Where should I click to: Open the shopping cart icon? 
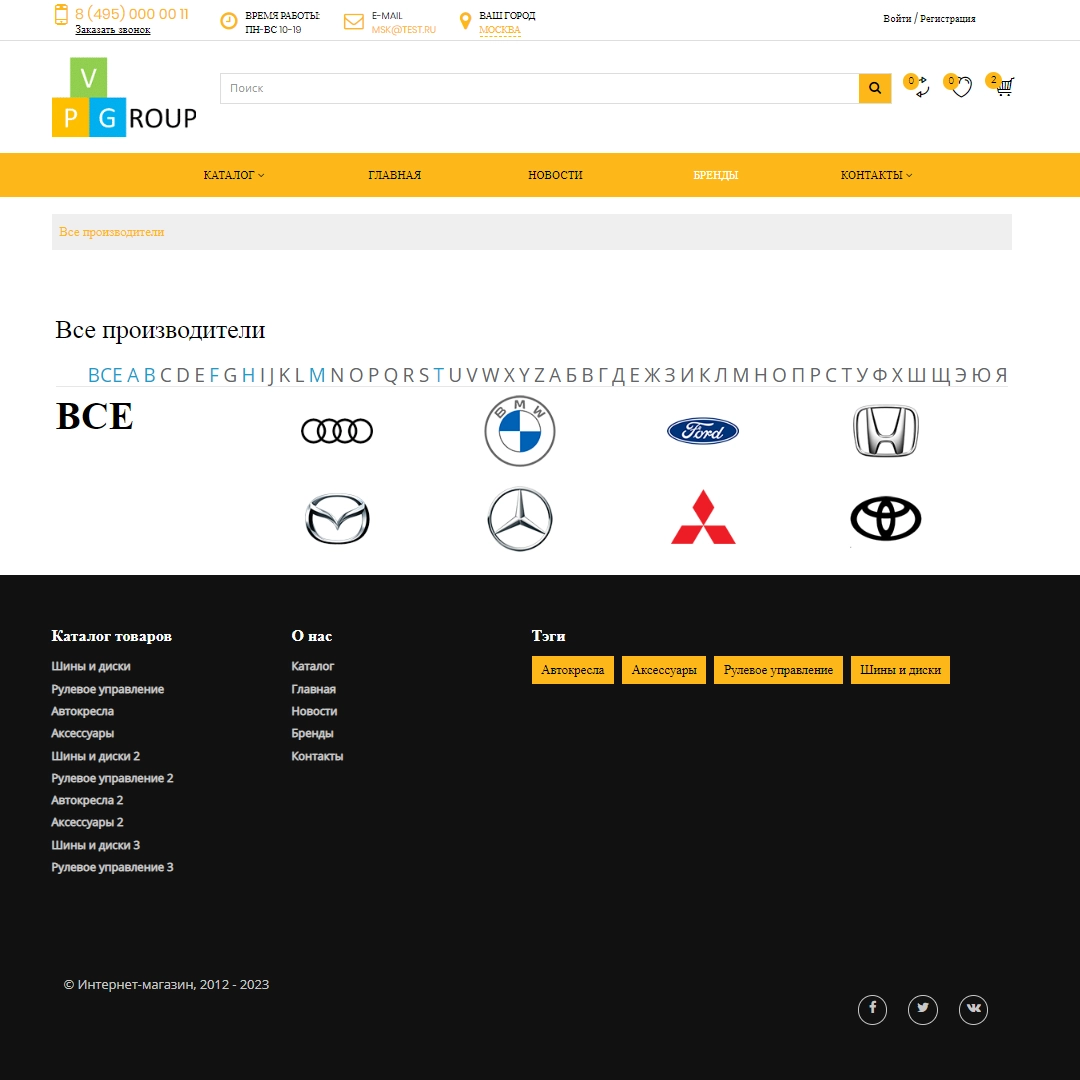(1003, 88)
